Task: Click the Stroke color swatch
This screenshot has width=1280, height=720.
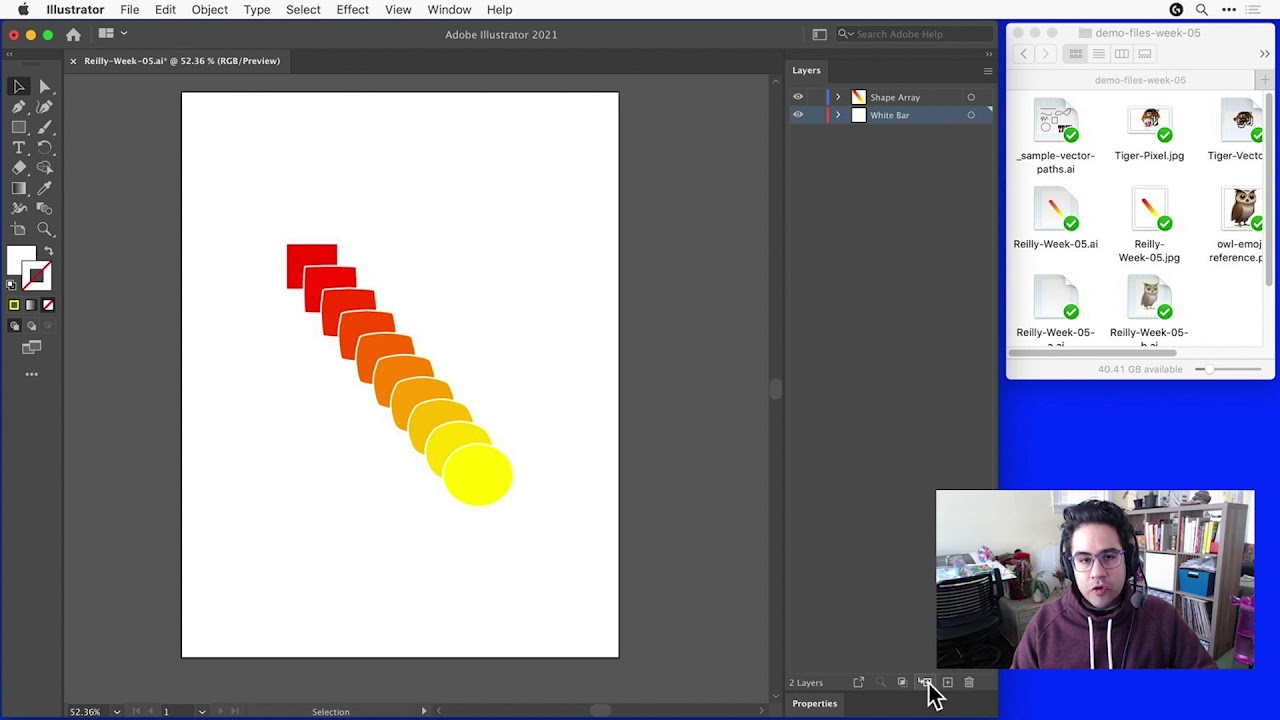Action: pyautogui.click(x=38, y=276)
